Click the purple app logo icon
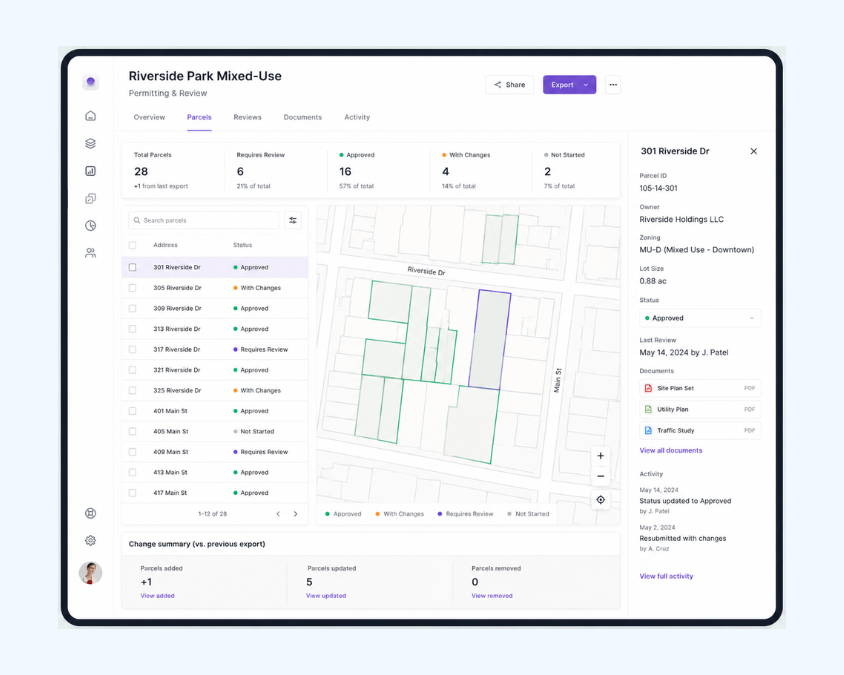The width and height of the screenshot is (844, 675). [90, 82]
